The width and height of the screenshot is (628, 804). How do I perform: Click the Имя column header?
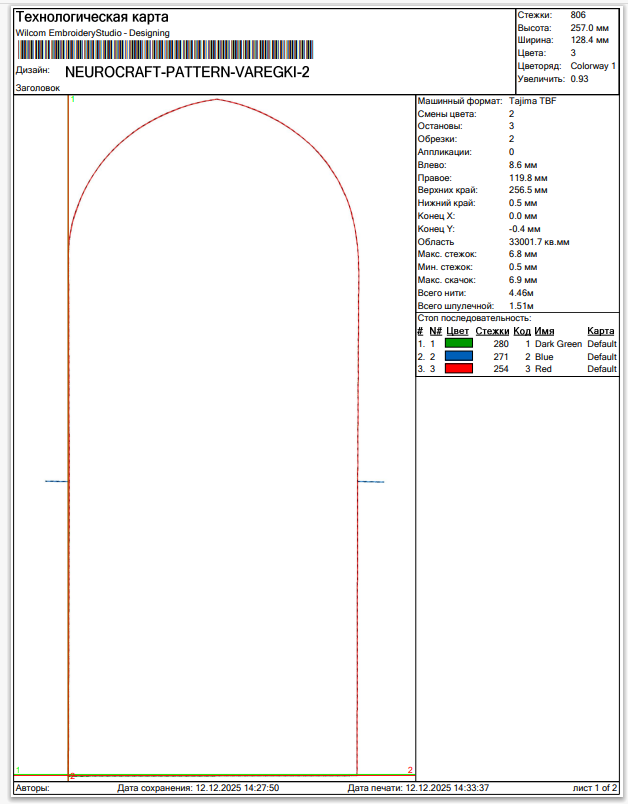[544, 331]
